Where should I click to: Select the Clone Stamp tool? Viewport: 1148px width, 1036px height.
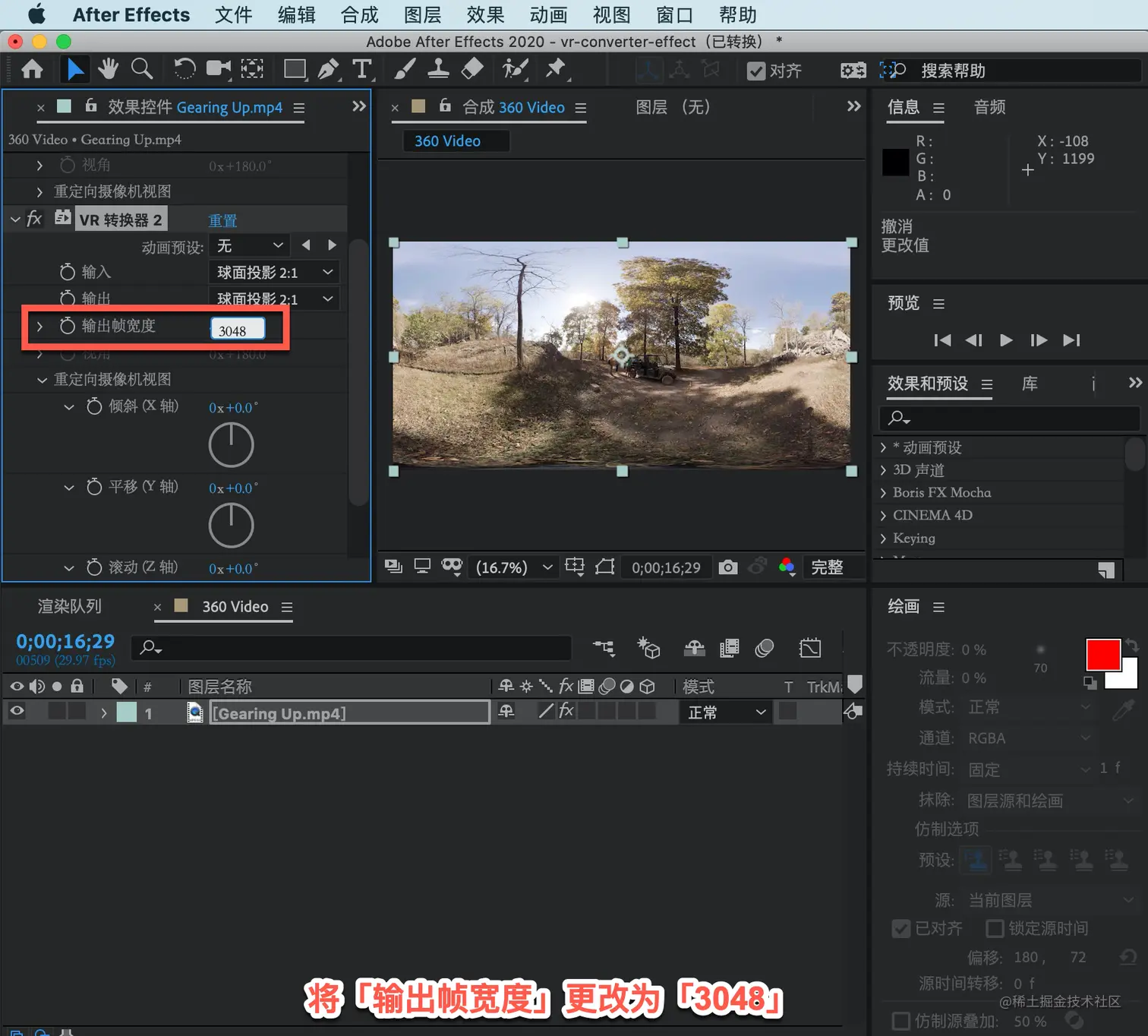pos(438,69)
